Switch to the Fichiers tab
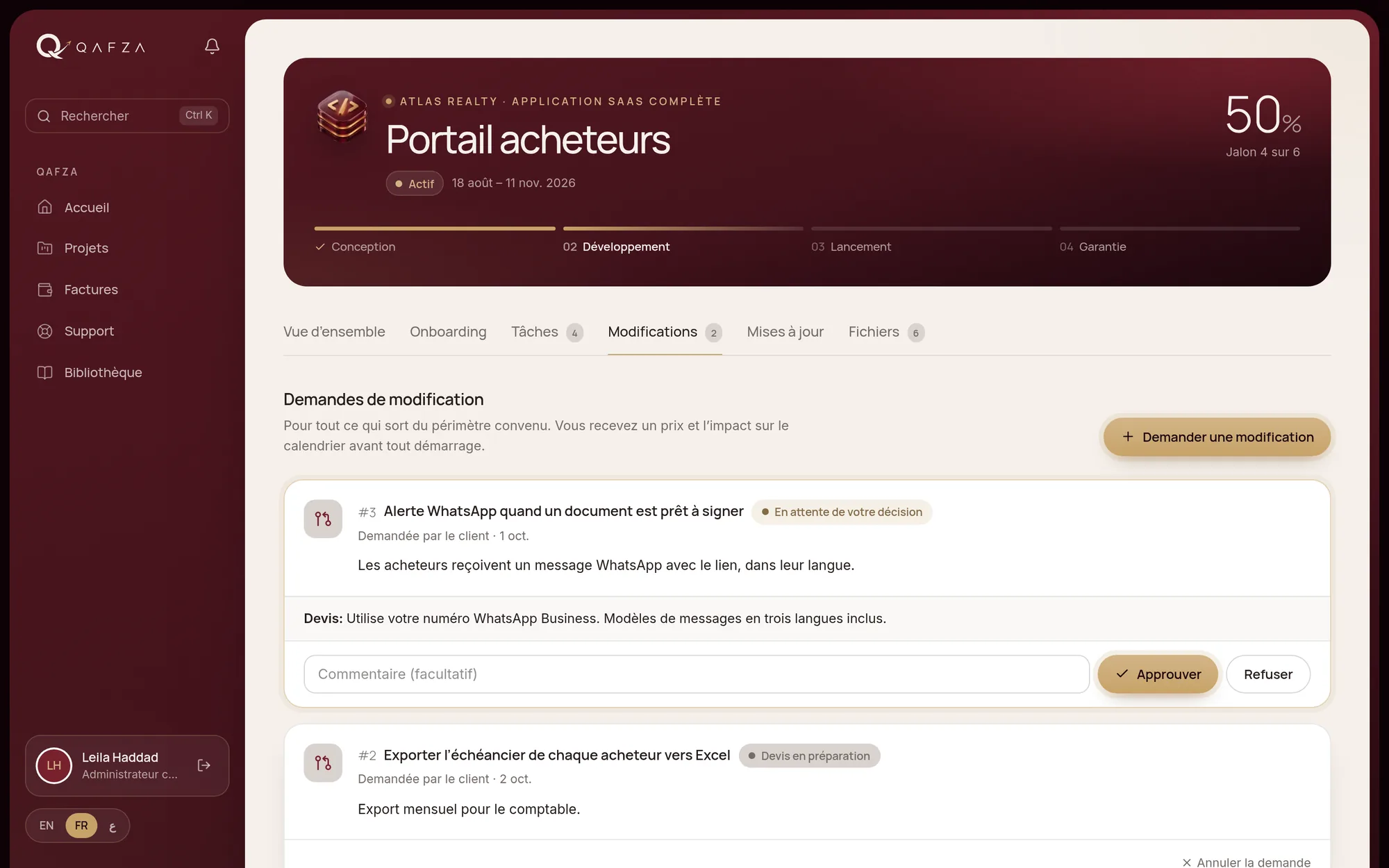Image resolution: width=1389 pixels, height=868 pixels. [886, 333]
